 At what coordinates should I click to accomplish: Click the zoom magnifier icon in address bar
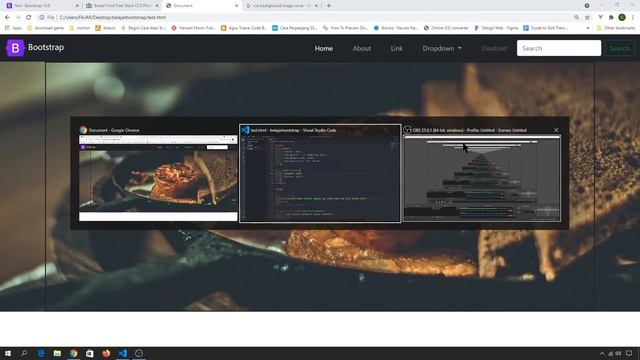point(576,17)
